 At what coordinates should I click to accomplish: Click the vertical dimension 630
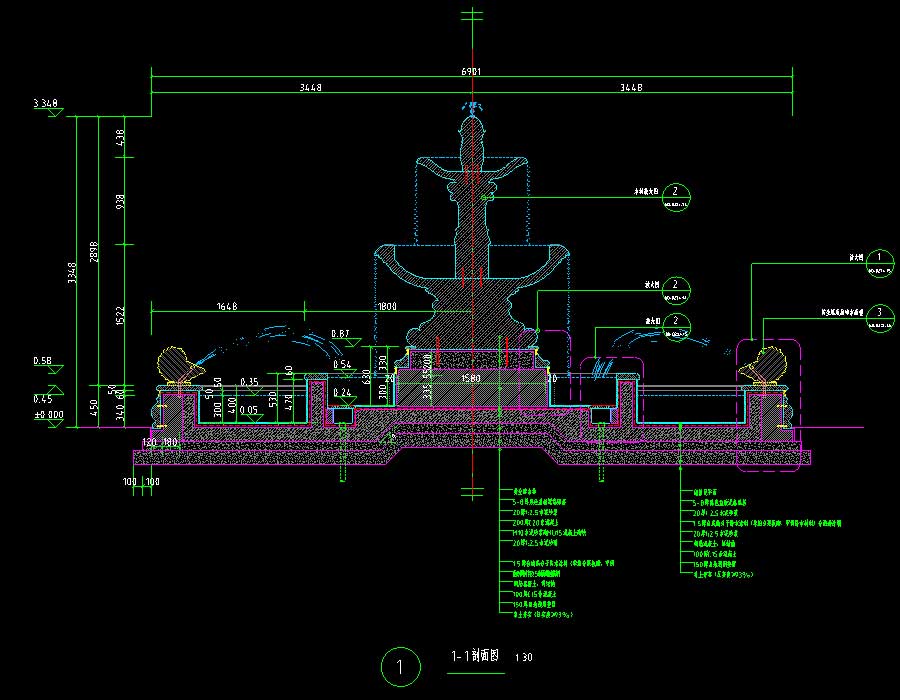coord(366,377)
